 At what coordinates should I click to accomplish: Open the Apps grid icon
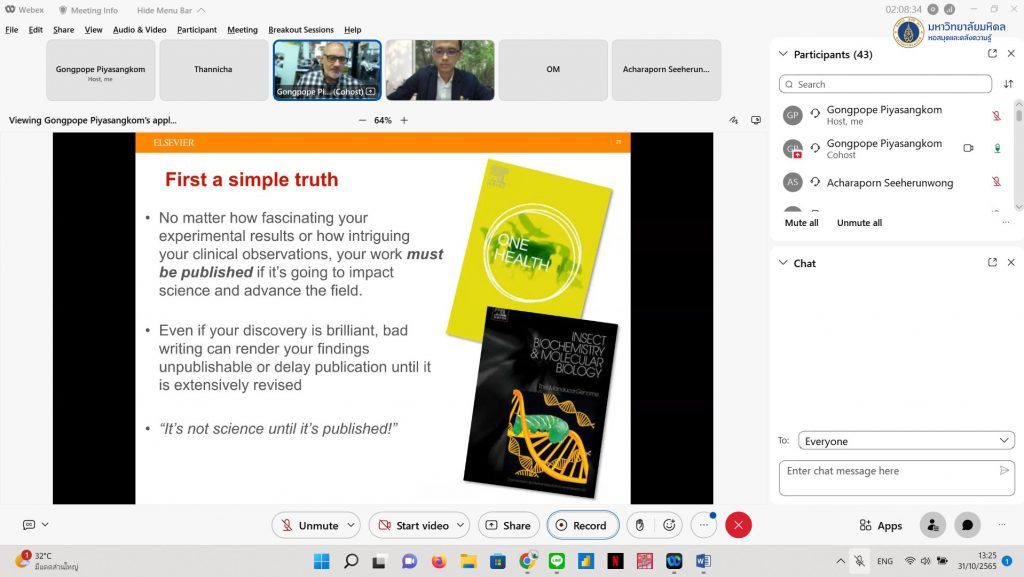coord(880,525)
